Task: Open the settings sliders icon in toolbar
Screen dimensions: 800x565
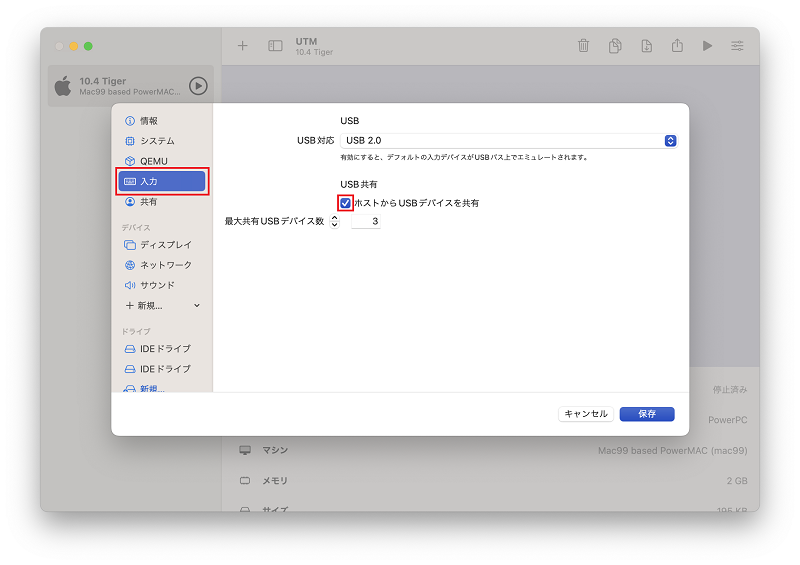Action: tap(737, 46)
